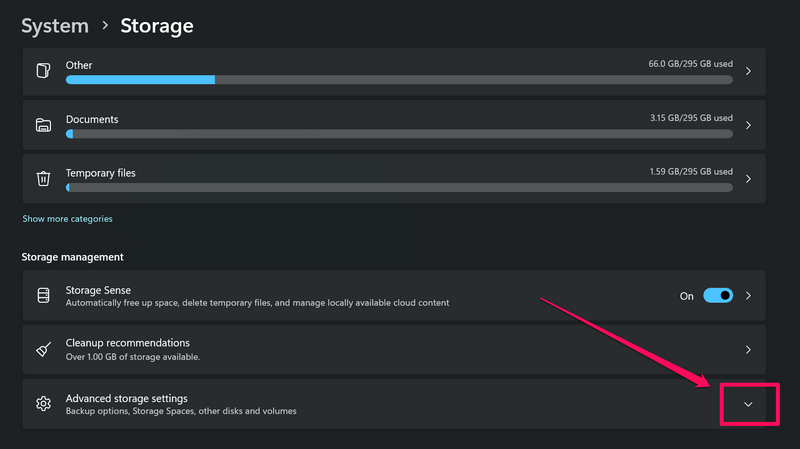Go back to System breadcrumb
The width and height of the screenshot is (800, 449).
click(55, 25)
